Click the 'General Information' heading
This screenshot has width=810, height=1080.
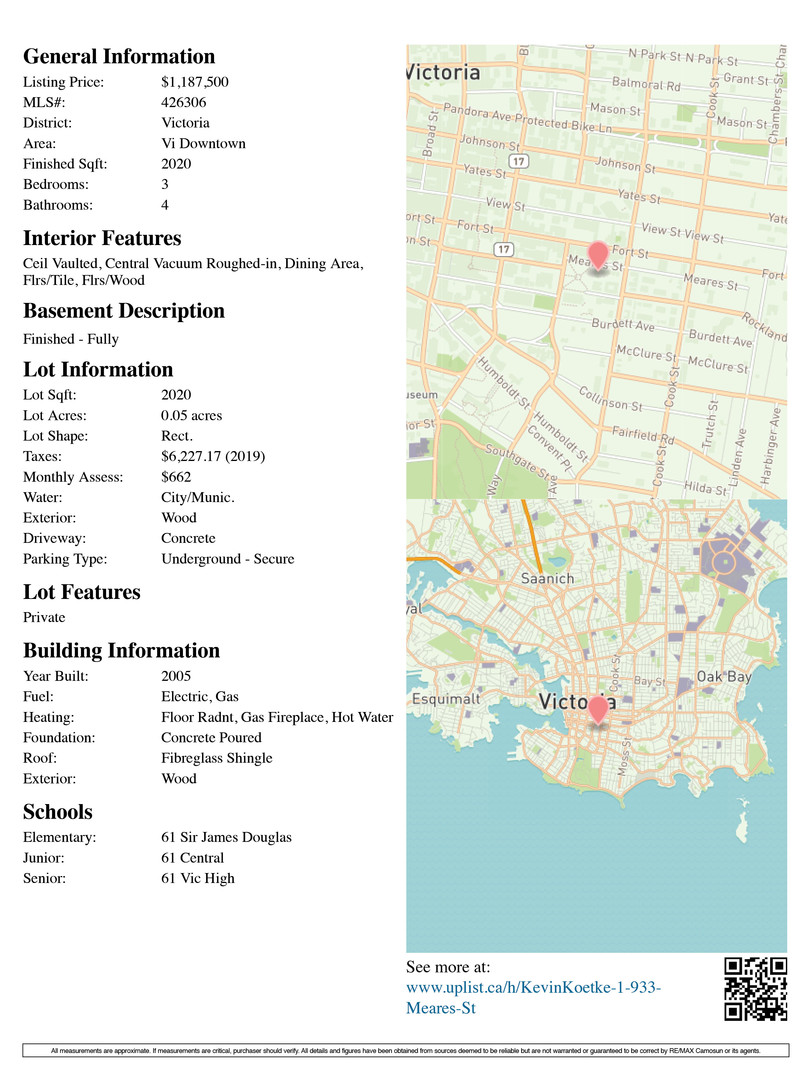pos(119,56)
